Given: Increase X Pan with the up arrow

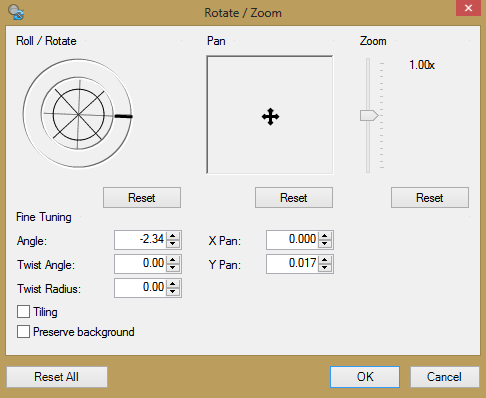Looking at the screenshot, I should [x=325, y=236].
